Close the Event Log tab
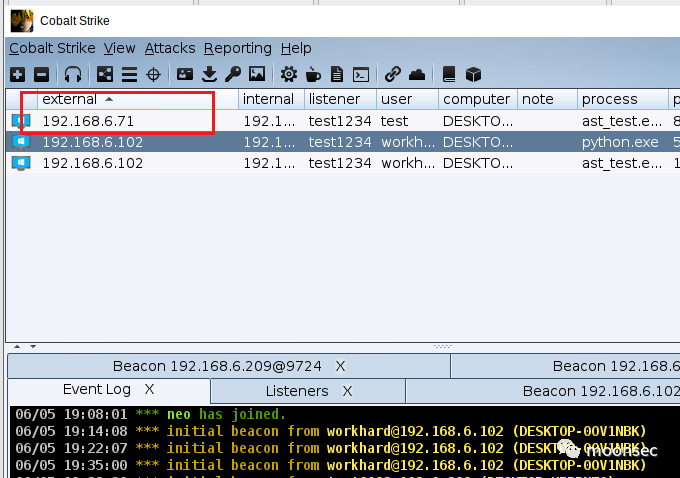680x478 pixels. click(149, 389)
